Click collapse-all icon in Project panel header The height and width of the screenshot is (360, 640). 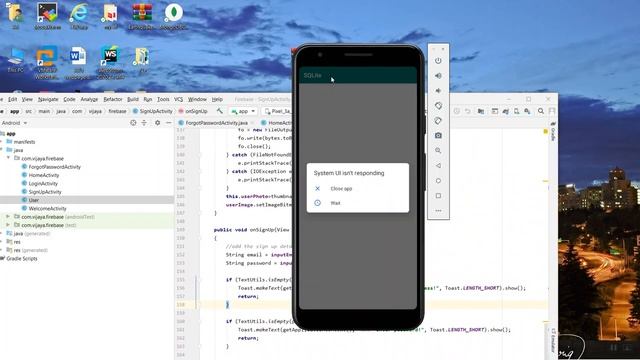[x=144, y=123]
